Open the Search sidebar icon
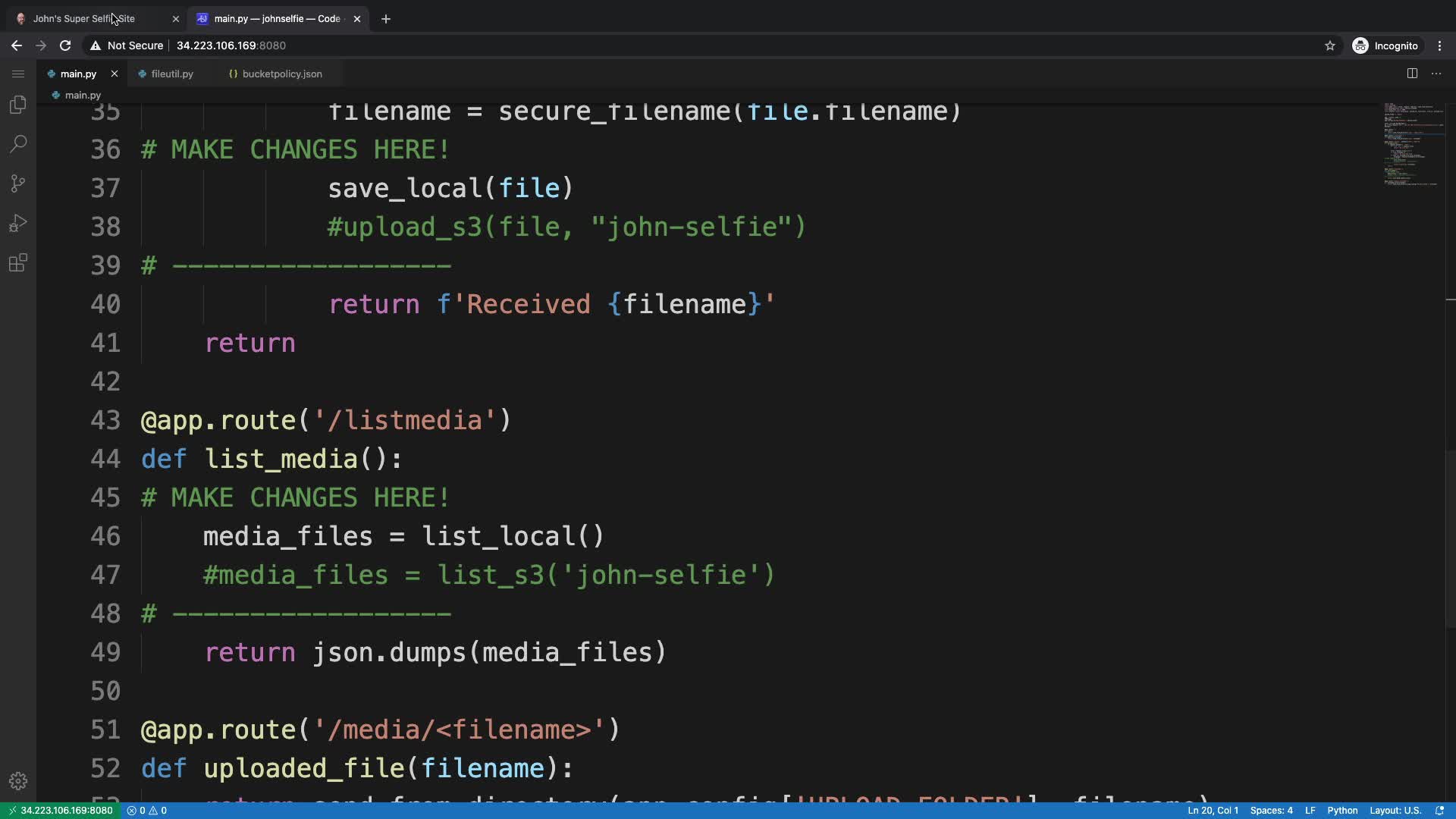The height and width of the screenshot is (819, 1456). (x=18, y=144)
